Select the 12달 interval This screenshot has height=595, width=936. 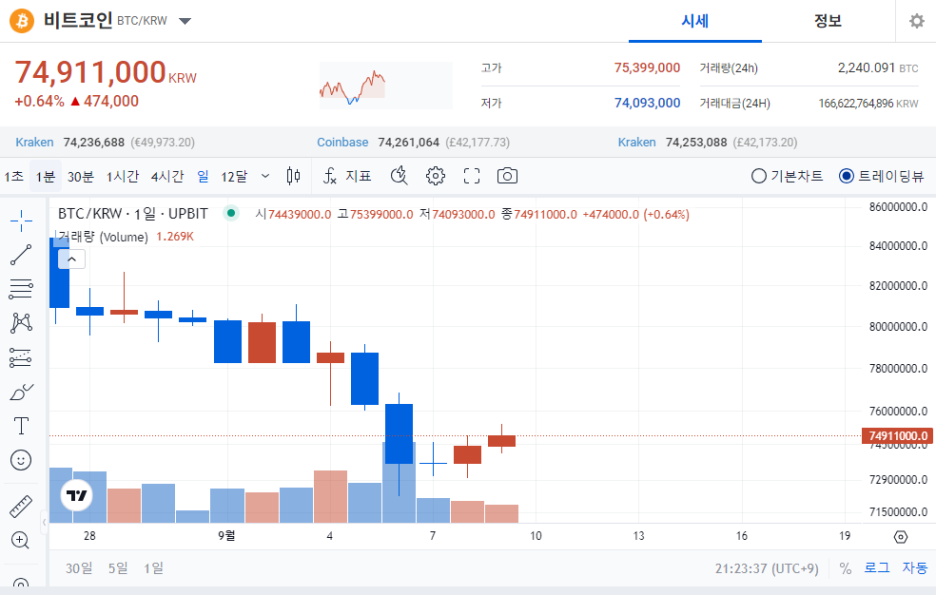pos(233,177)
